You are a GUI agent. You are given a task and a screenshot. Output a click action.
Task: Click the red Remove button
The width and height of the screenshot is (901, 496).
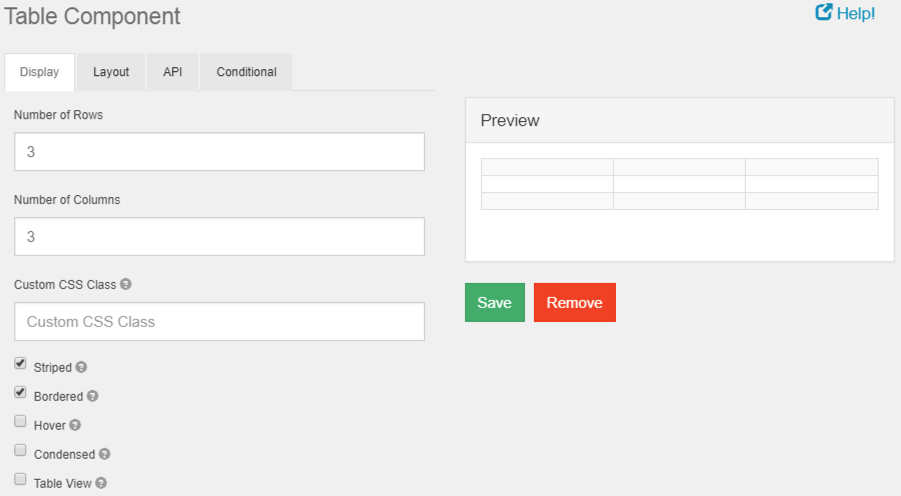[x=574, y=303]
